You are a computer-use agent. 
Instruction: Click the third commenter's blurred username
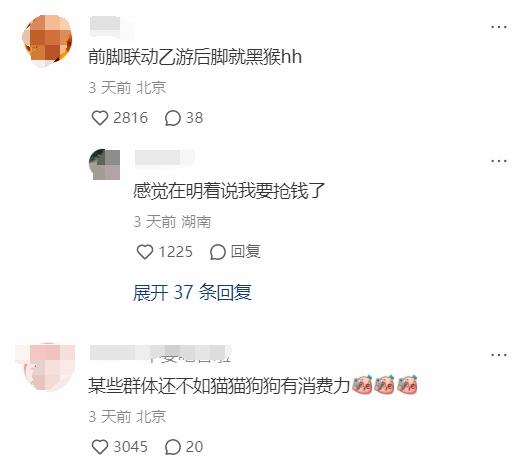pos(160,353)
